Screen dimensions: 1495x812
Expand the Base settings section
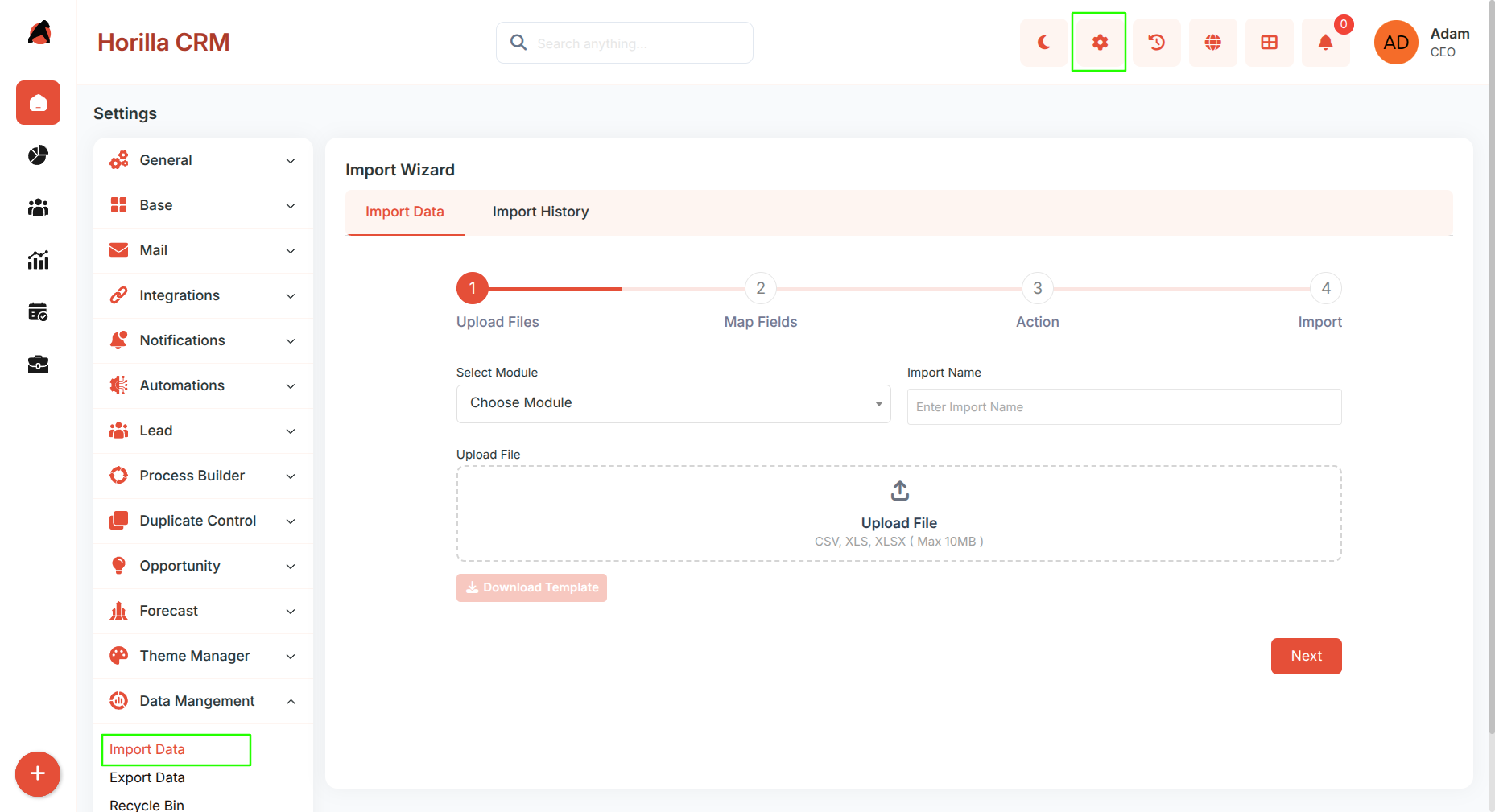(x=203, y=205)
